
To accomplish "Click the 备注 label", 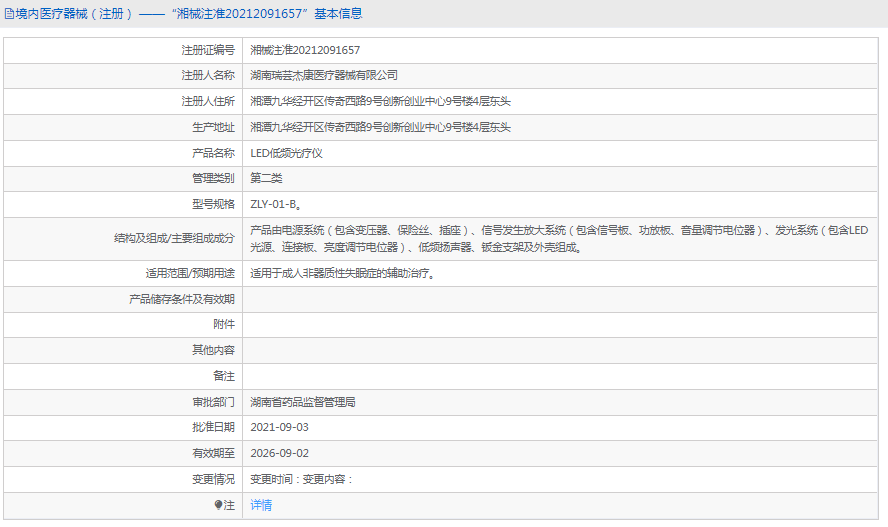I will [x=224, y=376].
